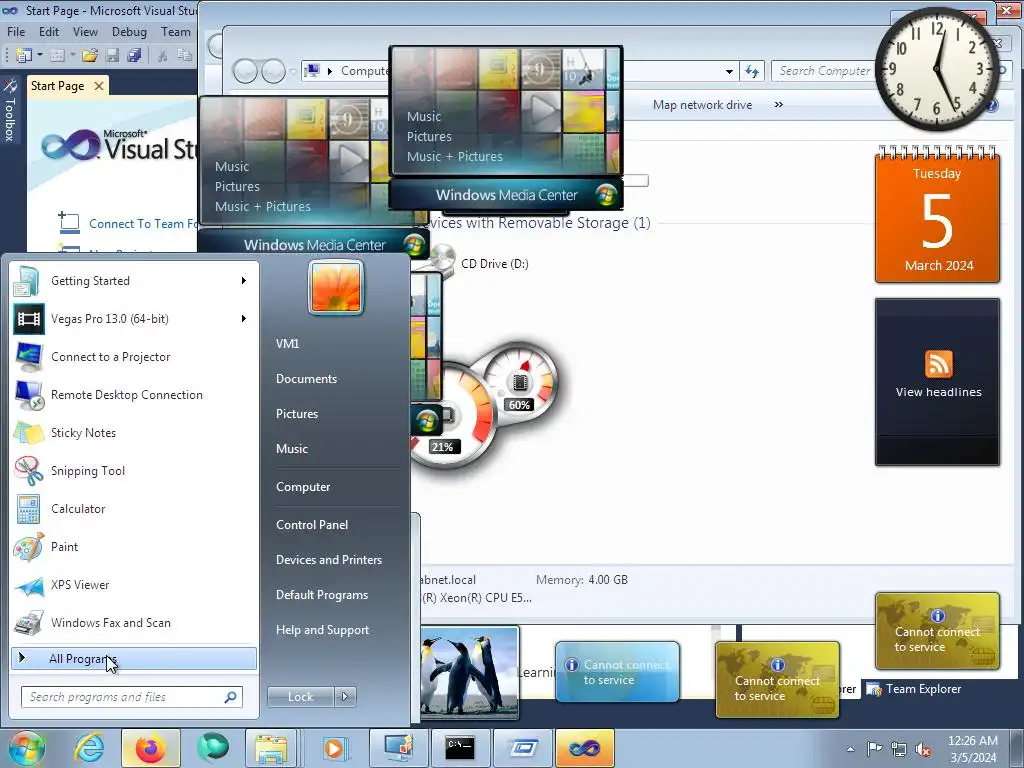This screenshot has height=768, width=1024.
Task: Show hidden tray icons arrow
Action: [850, 749]
